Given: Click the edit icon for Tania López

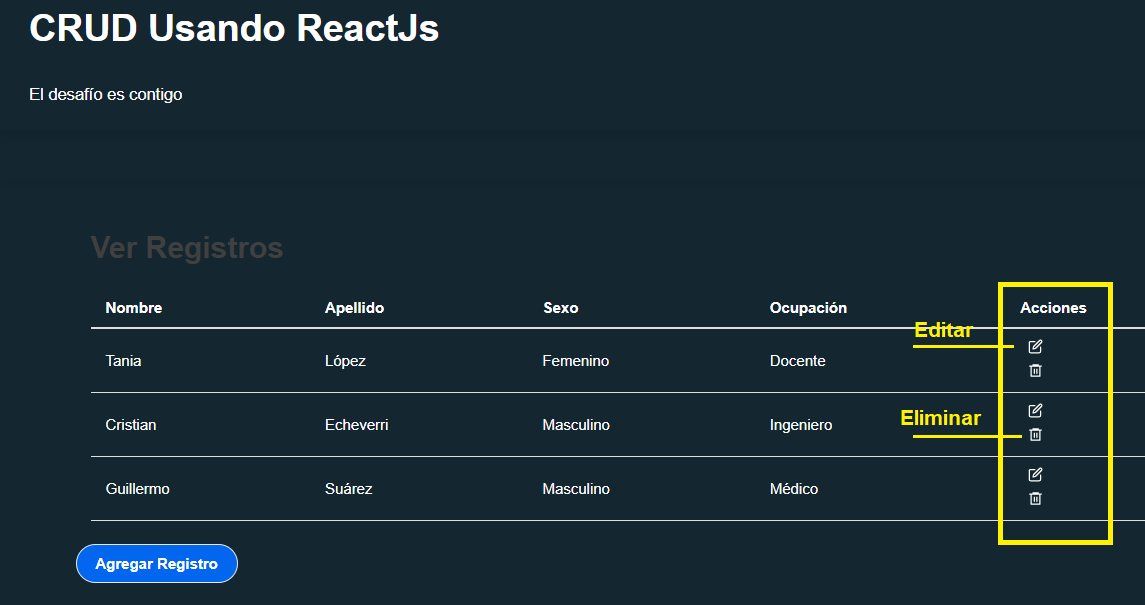Looking at the screenshot, I should tap(1035, 347).
